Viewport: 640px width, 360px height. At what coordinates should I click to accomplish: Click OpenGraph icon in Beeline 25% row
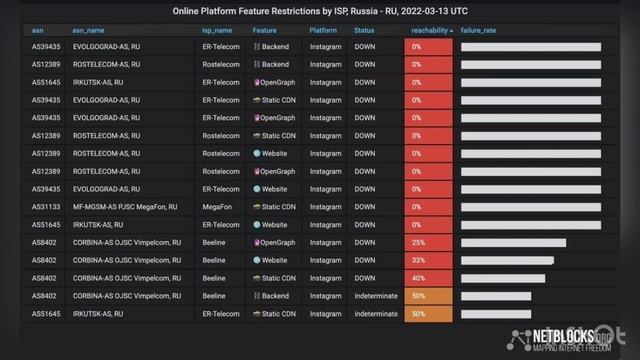coord(257,242)
